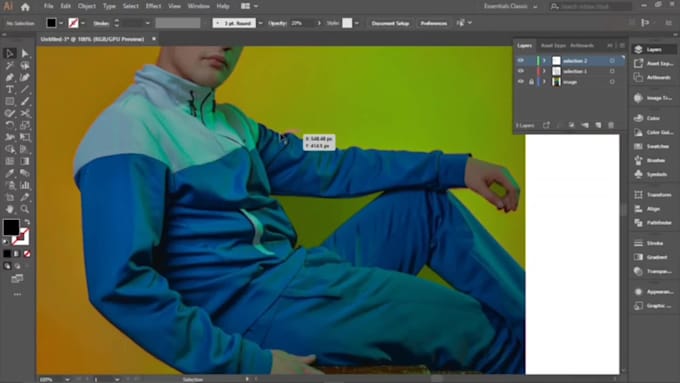Open the Object menu
Image resolution: width=680 pixels, height=383 pixels.
pyautogui.click(x=87, y=7)
